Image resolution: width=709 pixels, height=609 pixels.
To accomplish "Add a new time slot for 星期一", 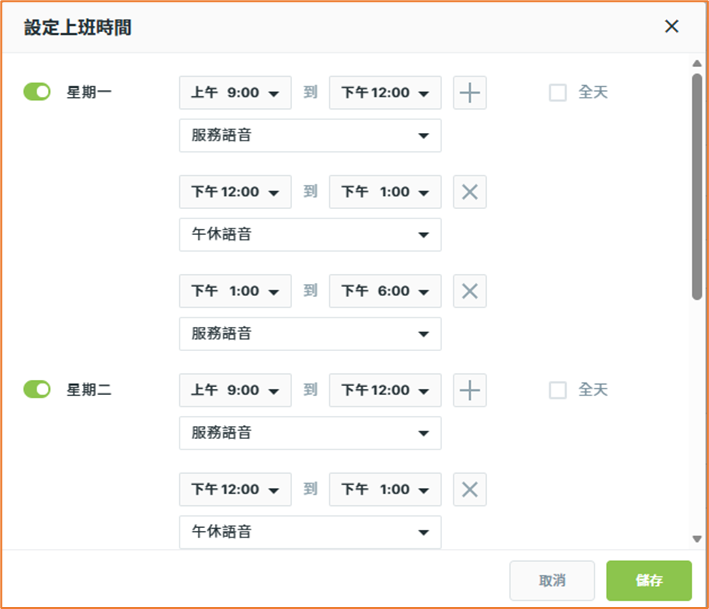I will coord(470,93).
